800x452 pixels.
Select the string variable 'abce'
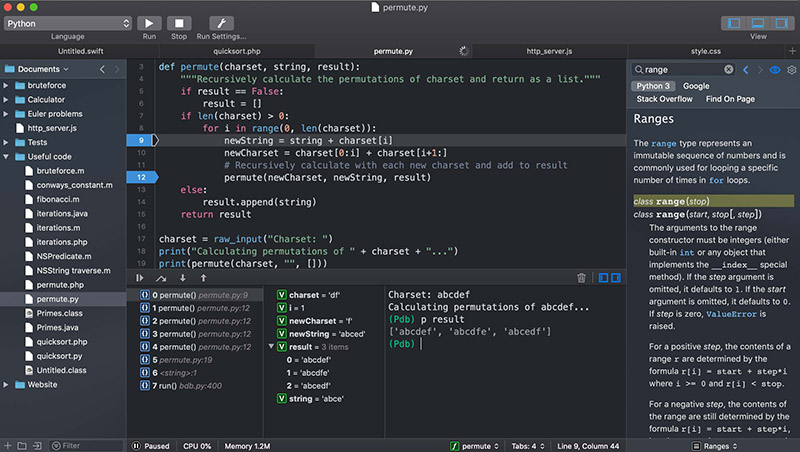310,398
